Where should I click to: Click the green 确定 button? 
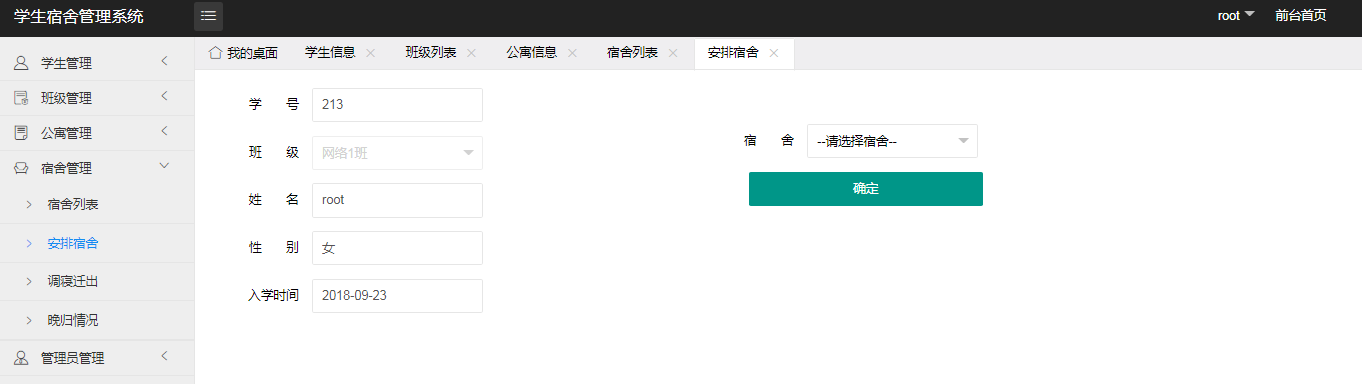(866, 189)
